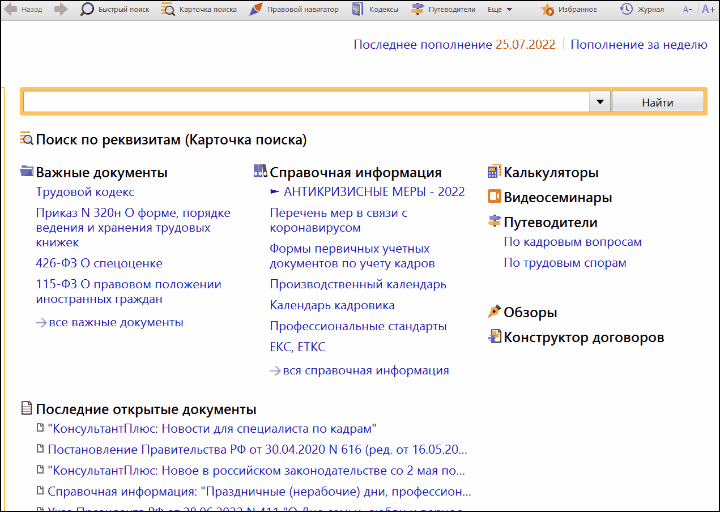Image resolution: width=720 pixels, height=512 pixels.
Task: Open АНТИКРИЗИСНЫЕ МЕРЫ - 2022 link
Action: (374, 192)
